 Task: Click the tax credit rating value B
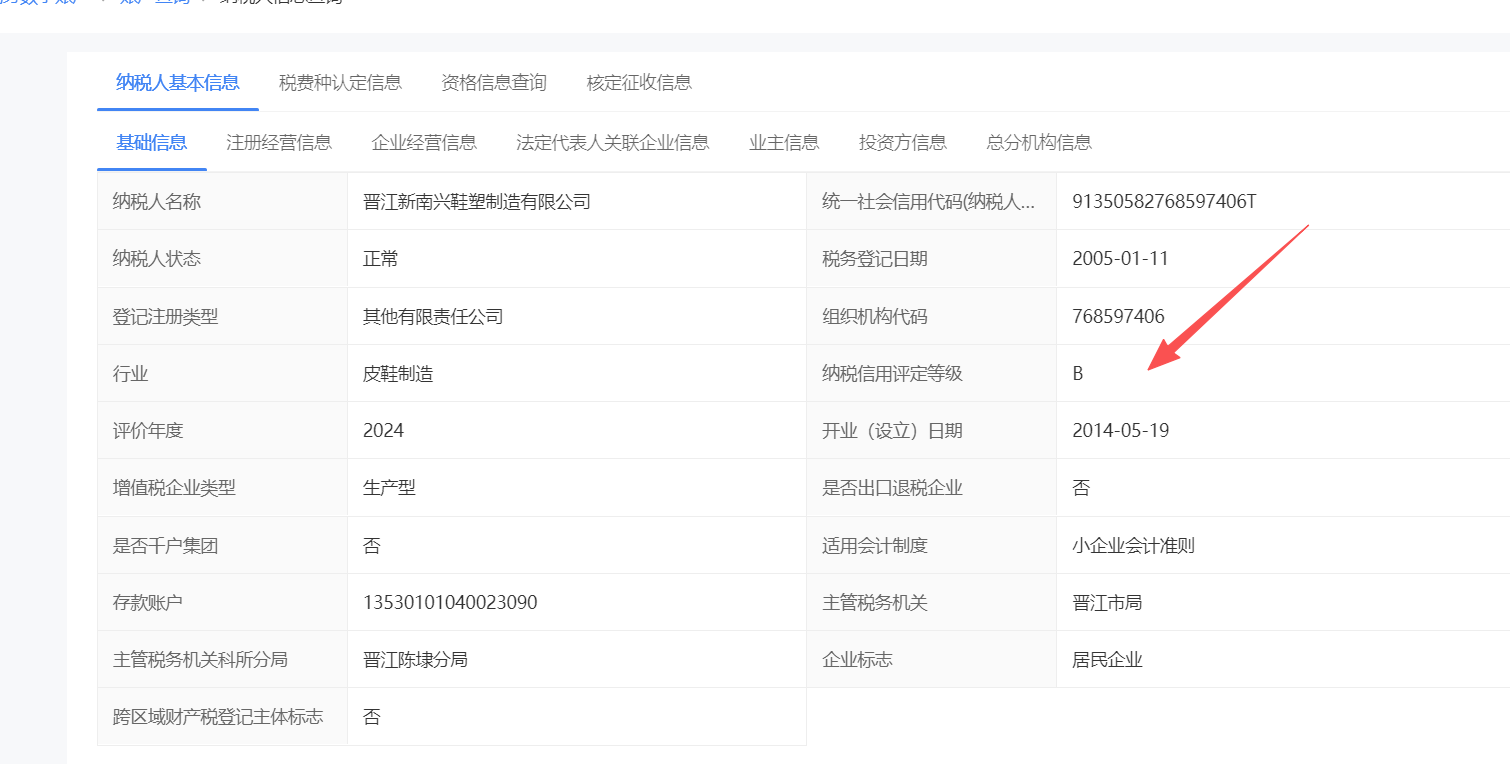1078,374
